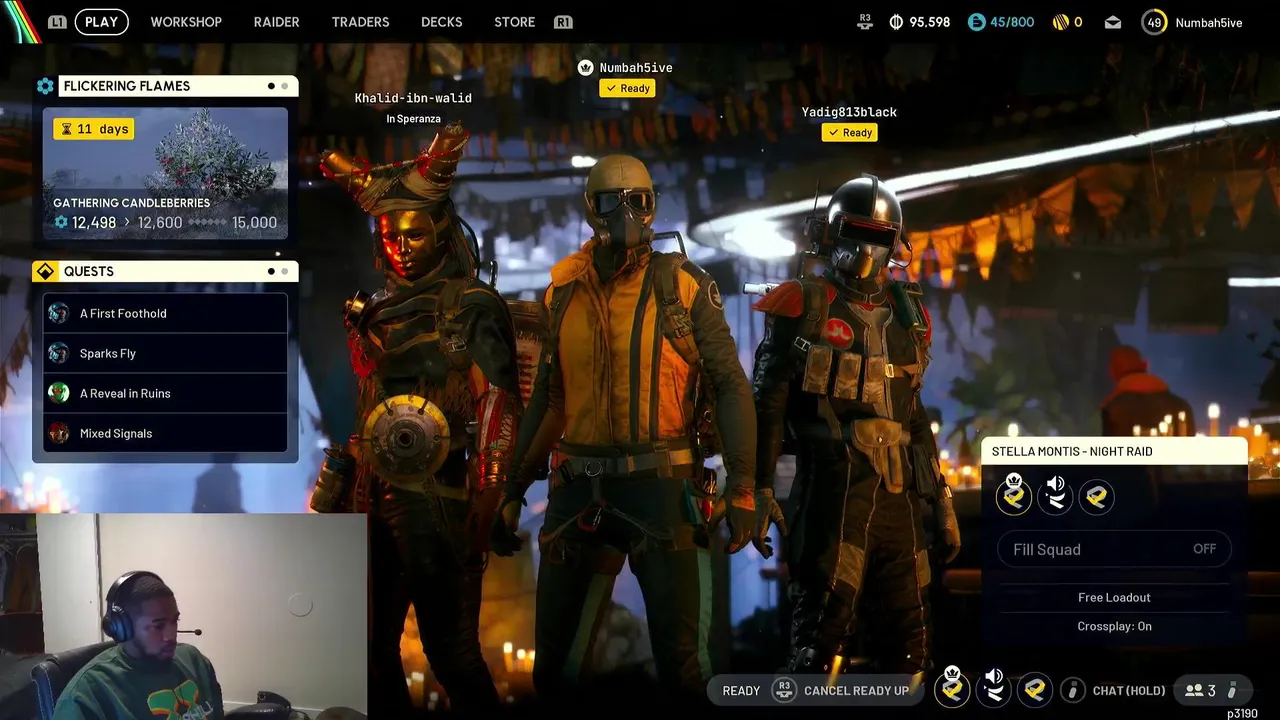This screenshot has height=720, width=1280.
Task: Open the STORE tab
Action: point(514,22)
